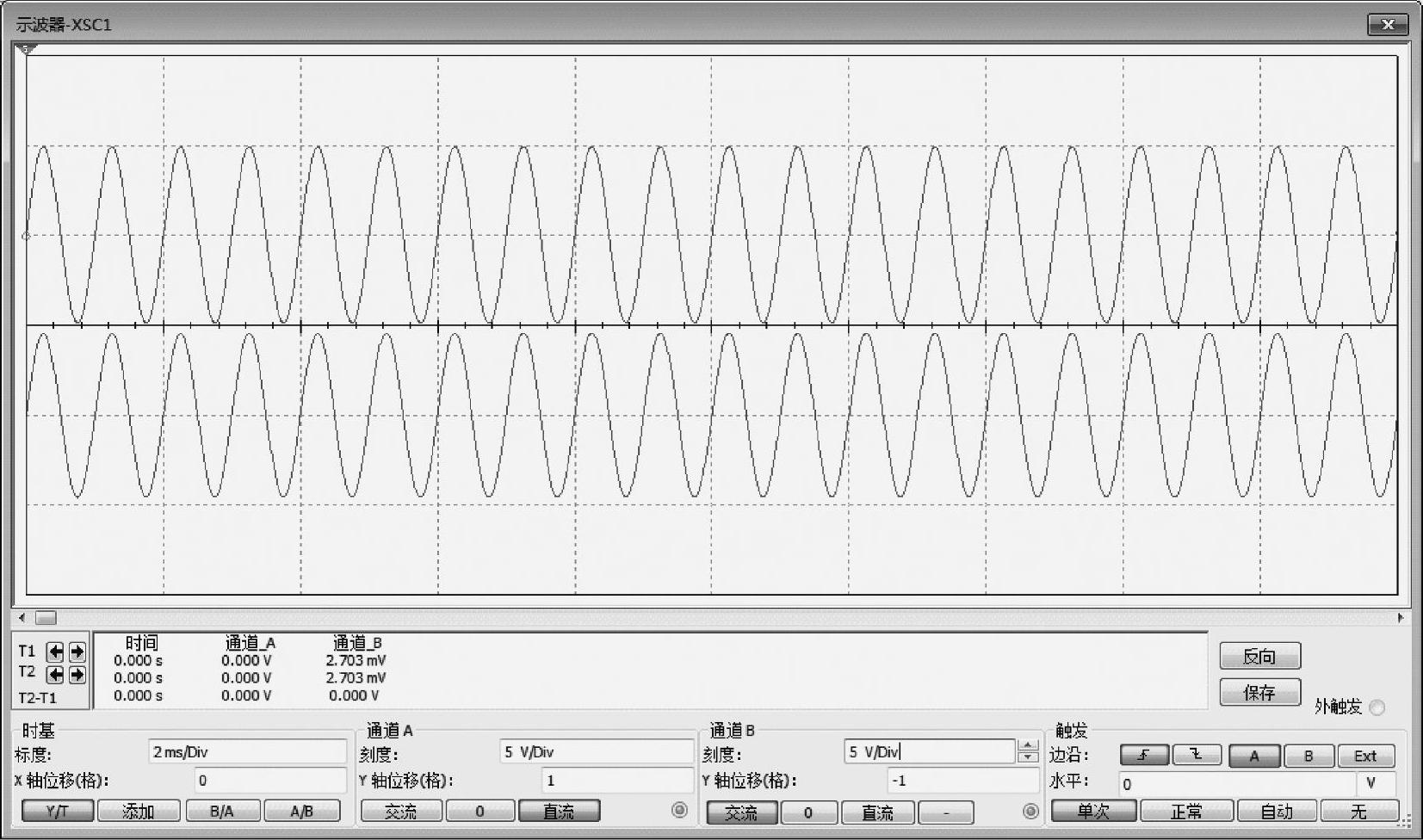1423x840 pixels.
Task: Click Channel A 刻度 field showing 5 V/Div
Action: pyautogui.click(x=597, y=752)
